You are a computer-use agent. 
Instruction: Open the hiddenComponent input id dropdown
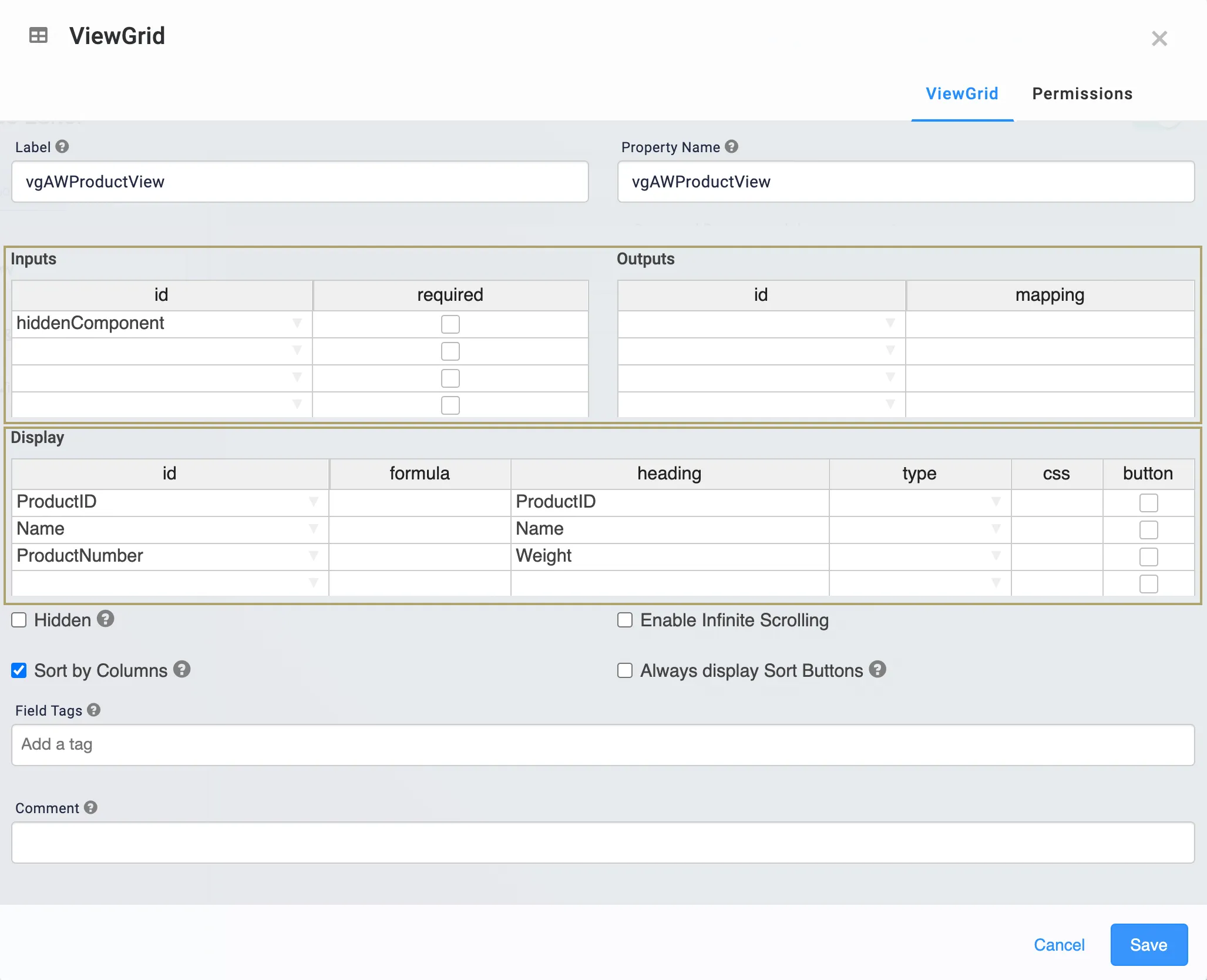(297, 323)
